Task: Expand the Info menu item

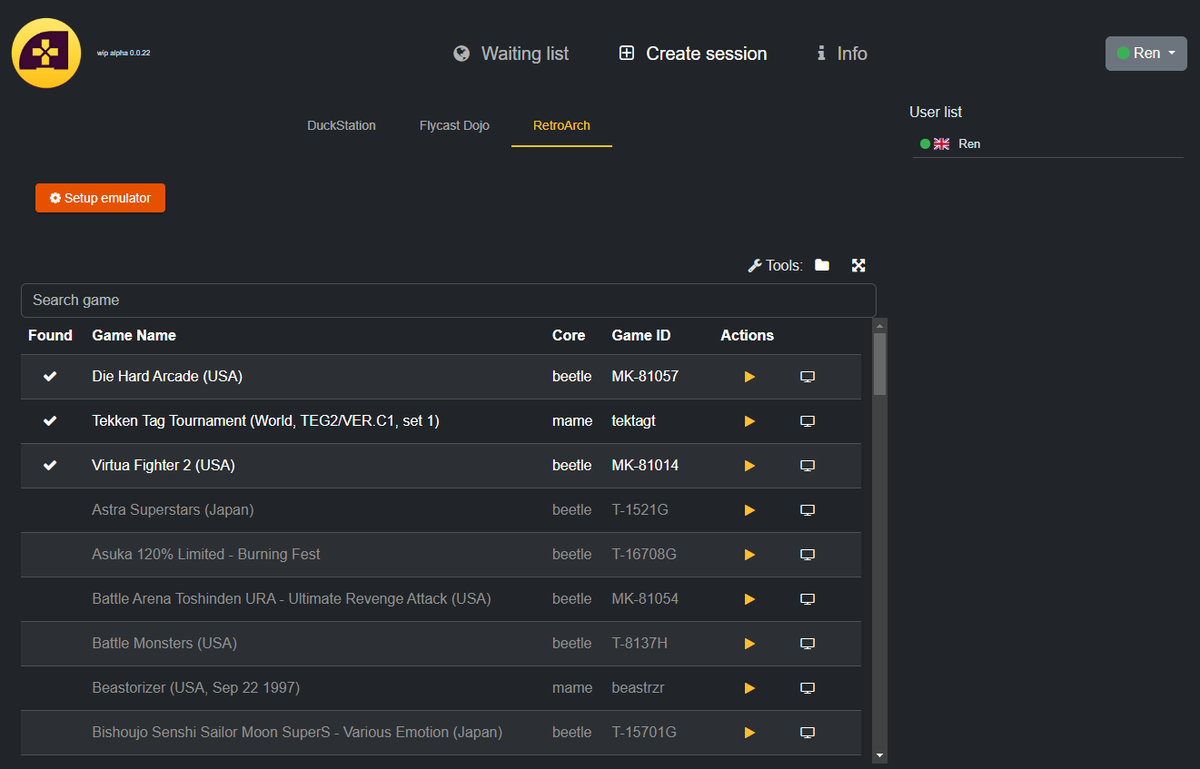Action: [x=841, y=53]
